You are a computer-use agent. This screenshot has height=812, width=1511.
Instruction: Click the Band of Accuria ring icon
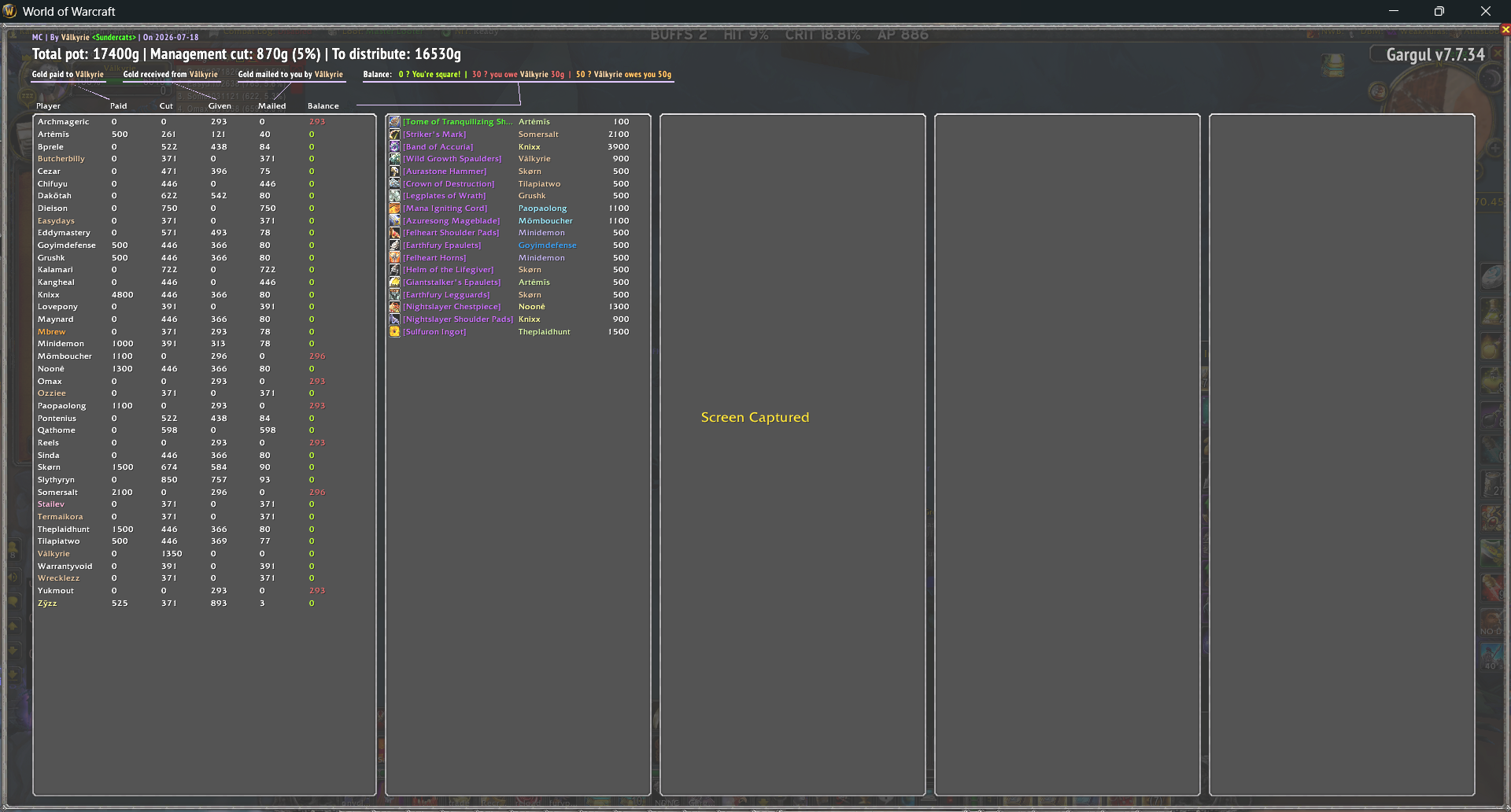point(394,147)
